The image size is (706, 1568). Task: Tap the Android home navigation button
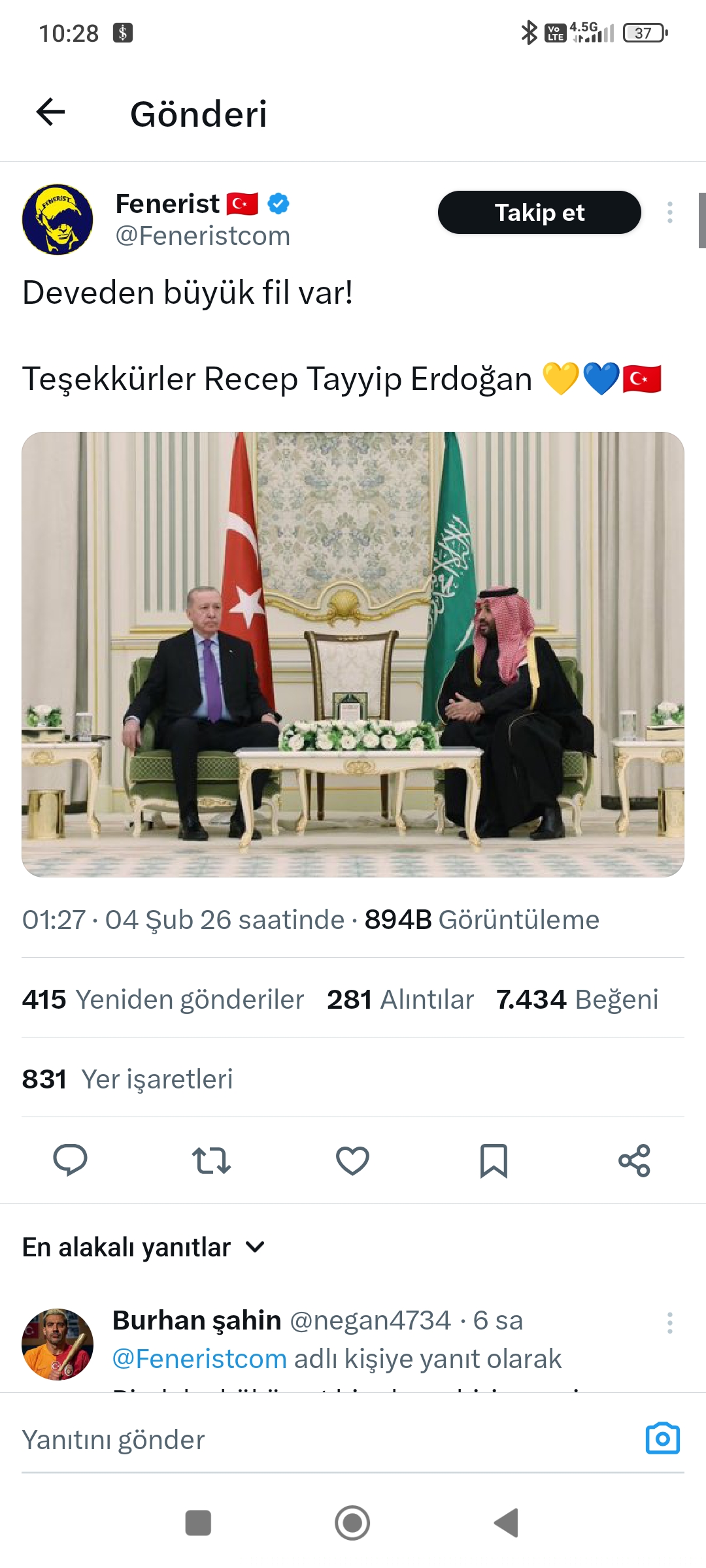pos(352,1523)
